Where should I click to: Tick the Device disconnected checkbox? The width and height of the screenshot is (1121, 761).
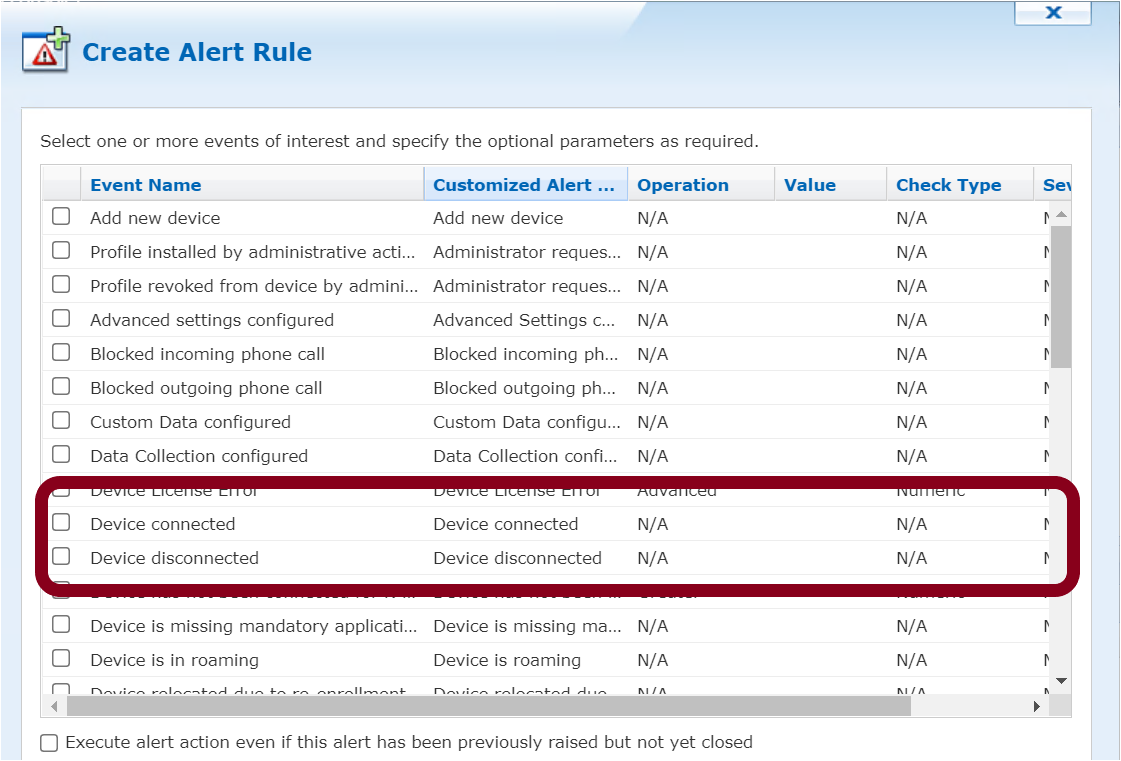[x=61, y=557]
